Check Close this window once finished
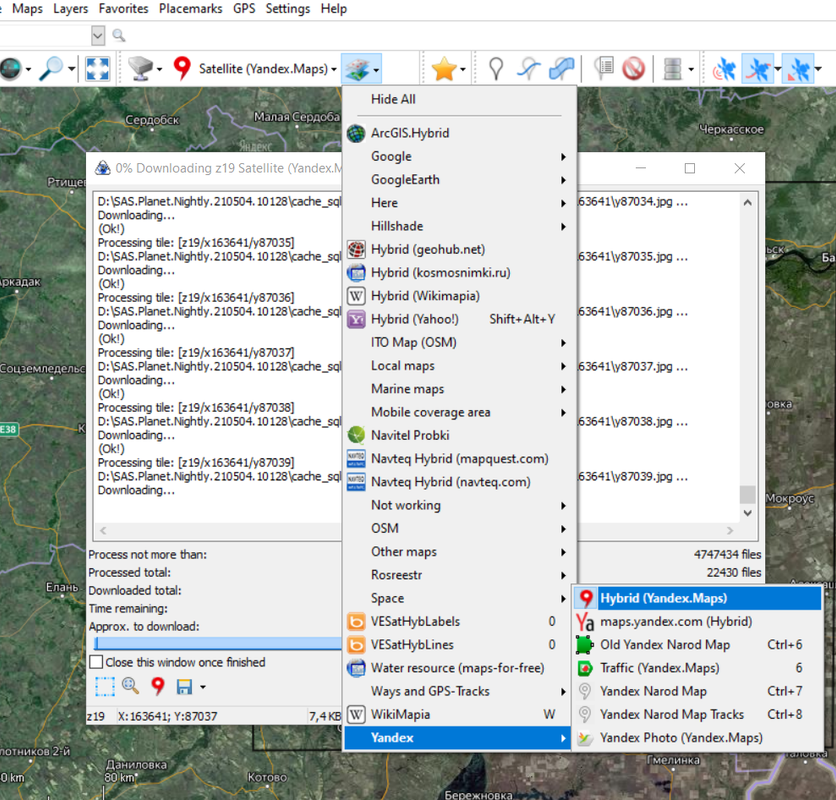 click(97, 662)
